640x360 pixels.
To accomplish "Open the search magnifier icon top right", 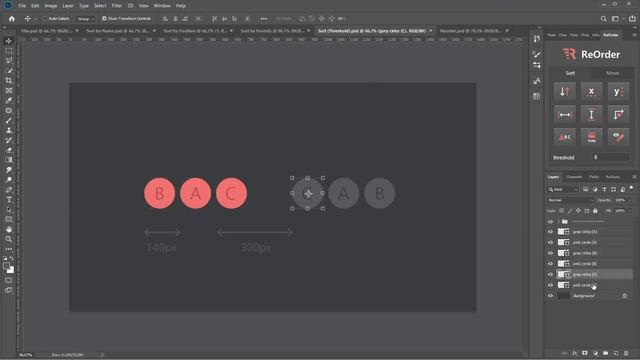I will pyautogui.click(x=603, y=19).
